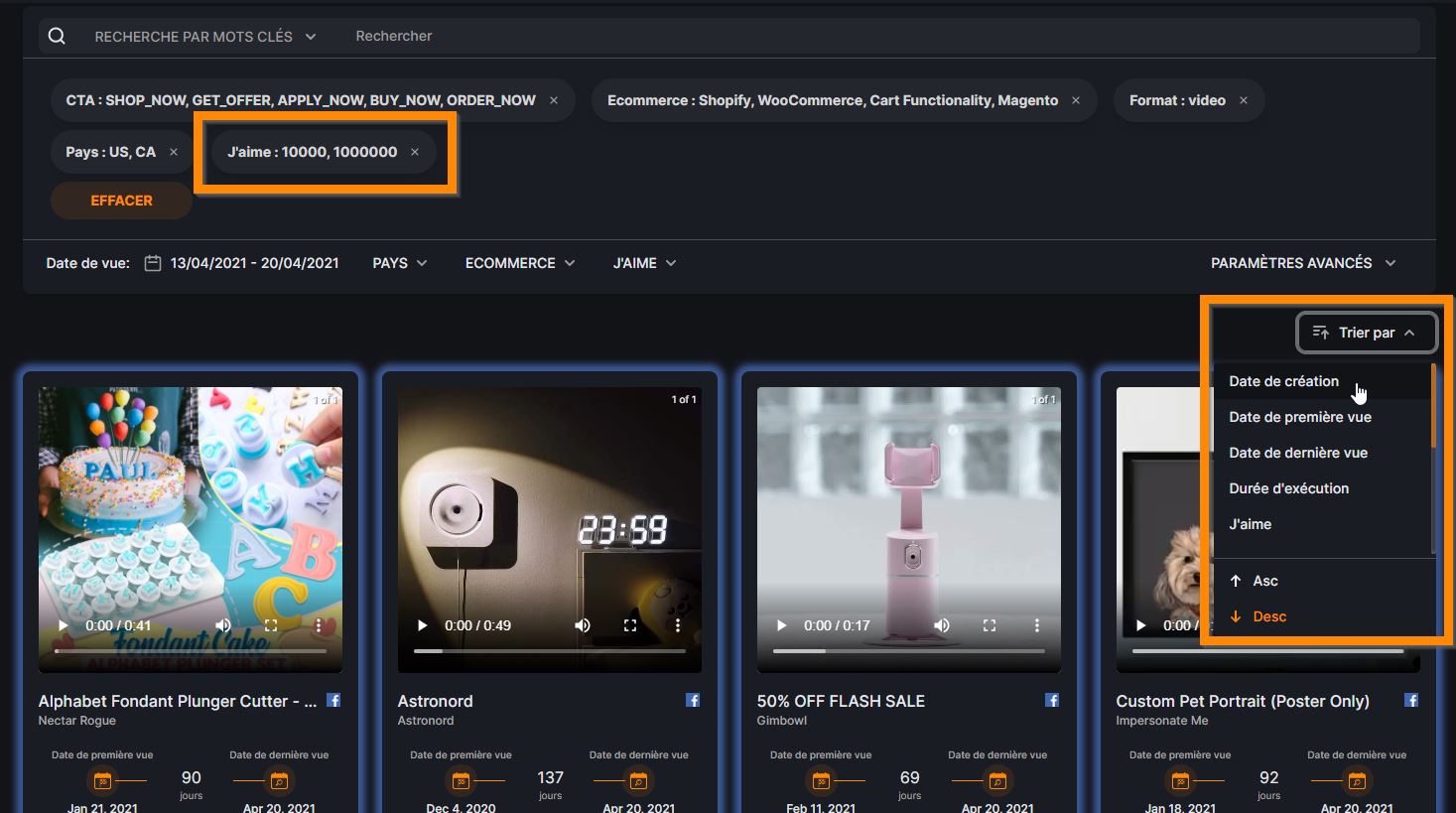Click last-seen calendar icon on Astronord card
Viewport: 1456px width, 813px height.
638,781
